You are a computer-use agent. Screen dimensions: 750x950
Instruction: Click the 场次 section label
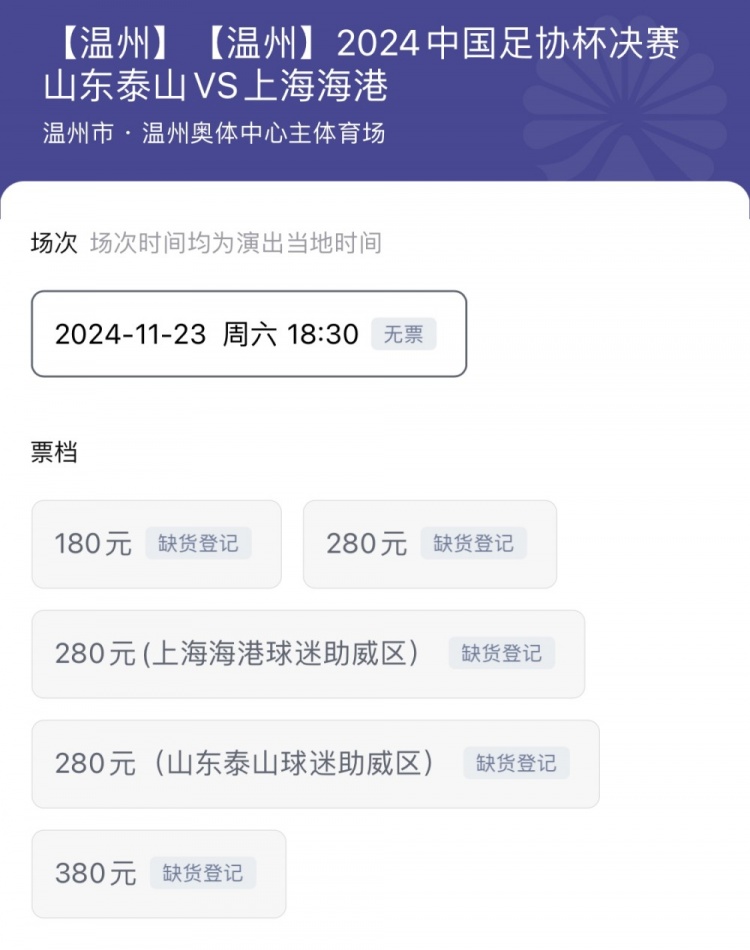click(x=54, y=243)
